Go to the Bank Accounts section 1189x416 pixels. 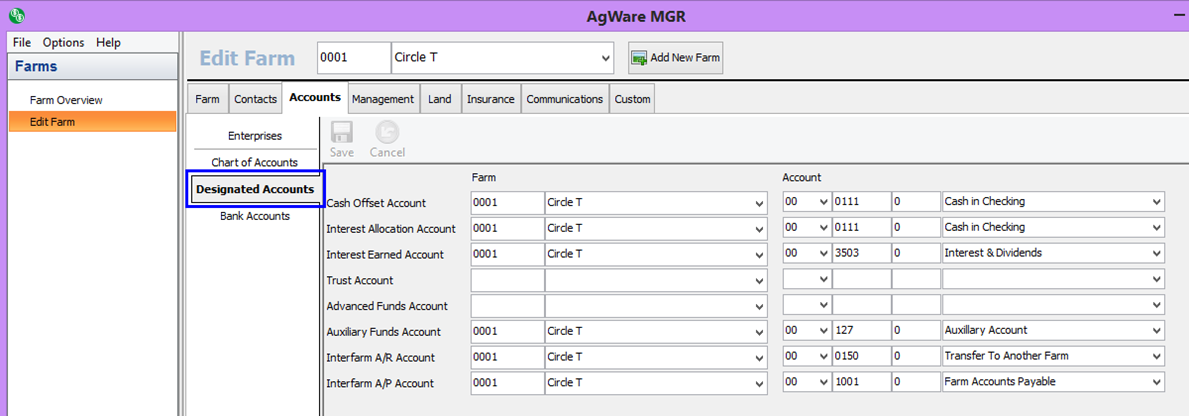[x=254, y=216]
